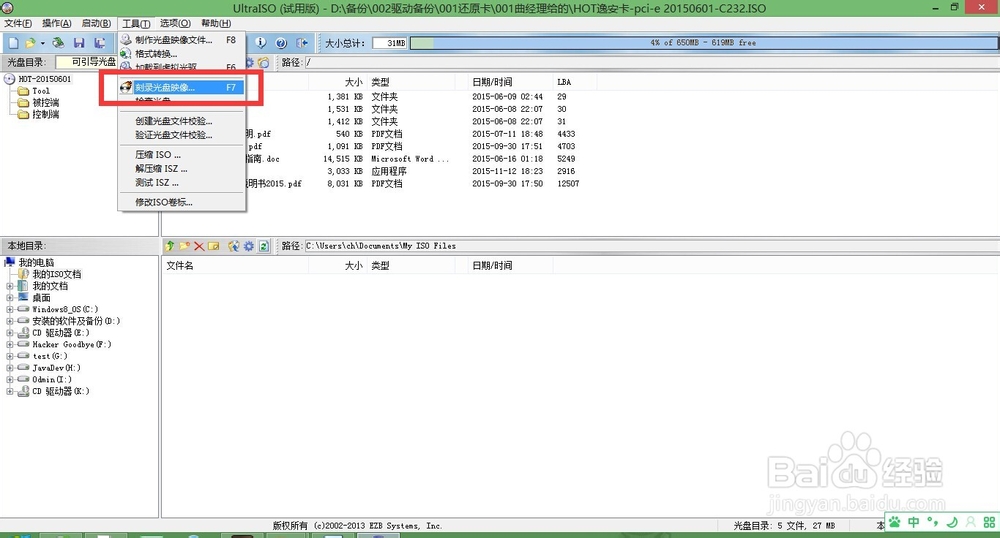Open the dropdown arrow beside Open icon
Image resolution: width=1000 pixels, height=538 pixels.
[x=43, y=43]
